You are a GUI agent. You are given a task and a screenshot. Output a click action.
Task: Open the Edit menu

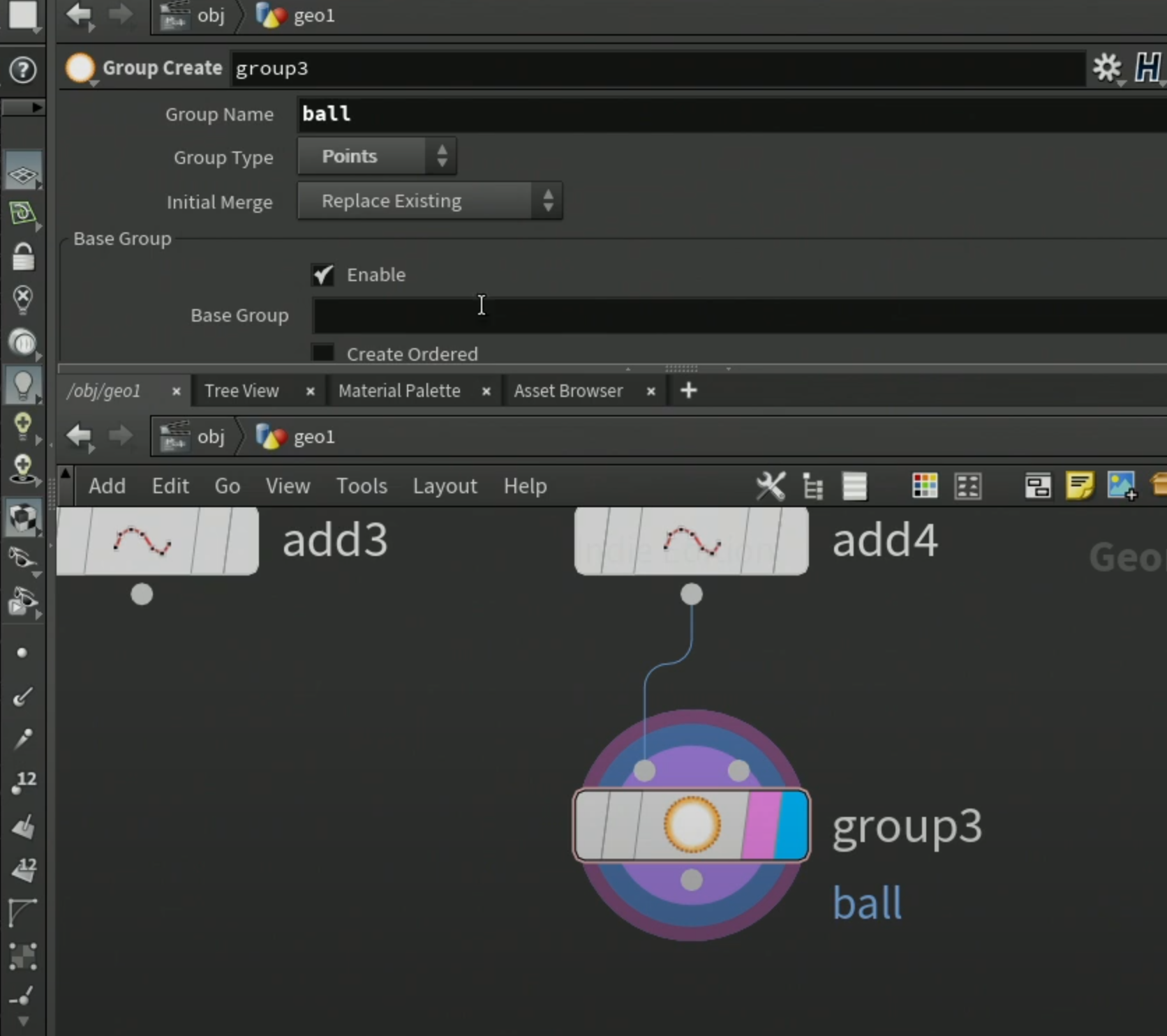170,486
